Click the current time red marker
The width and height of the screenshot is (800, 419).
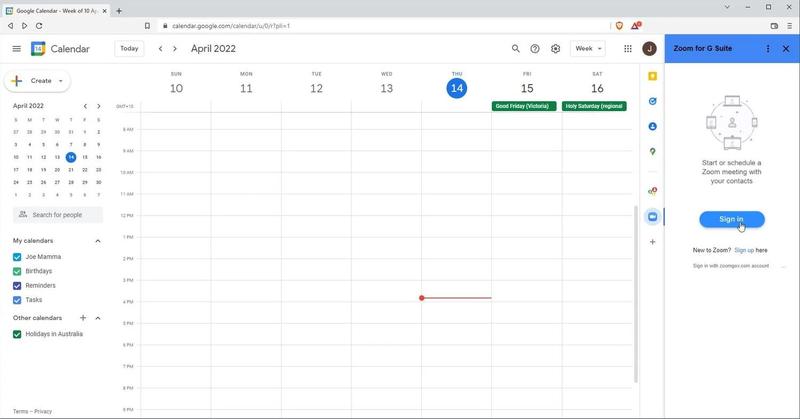click(x=422, y=298)
